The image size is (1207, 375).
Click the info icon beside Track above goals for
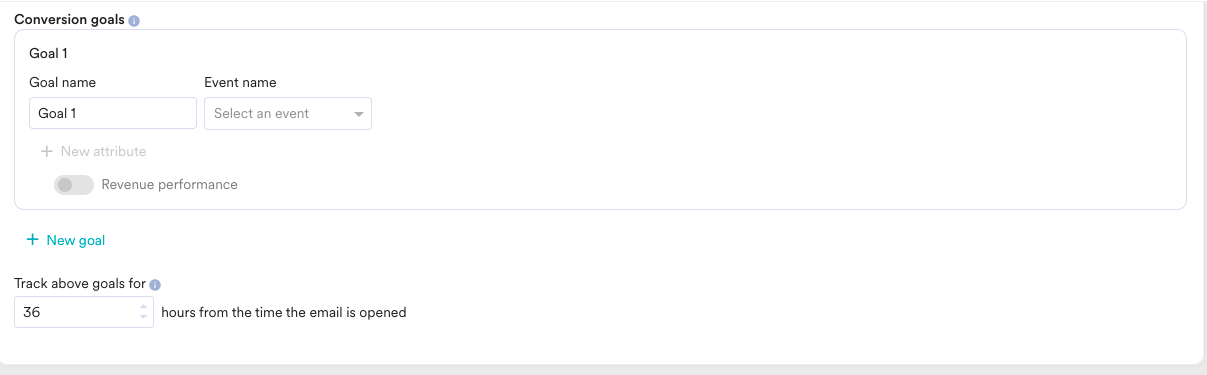click(x=155, y=284)
